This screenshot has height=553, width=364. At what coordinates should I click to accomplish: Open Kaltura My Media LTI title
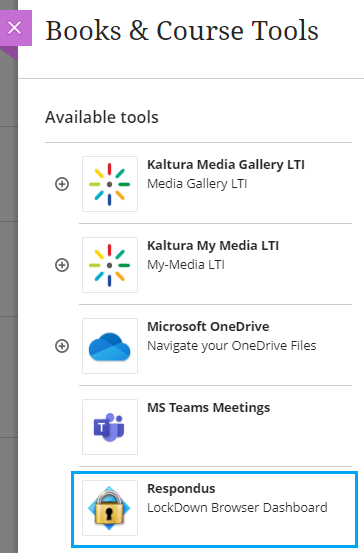213,246
